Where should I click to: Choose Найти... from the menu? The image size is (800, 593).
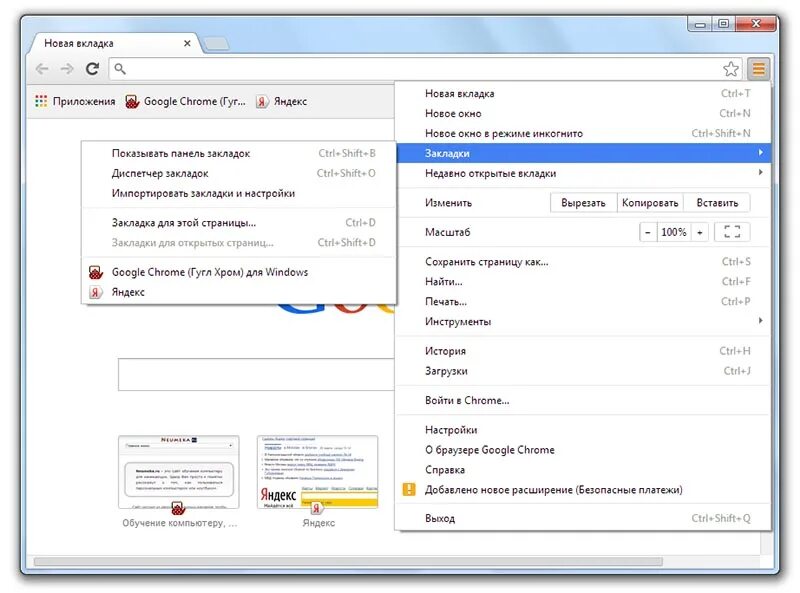[583, 282]
